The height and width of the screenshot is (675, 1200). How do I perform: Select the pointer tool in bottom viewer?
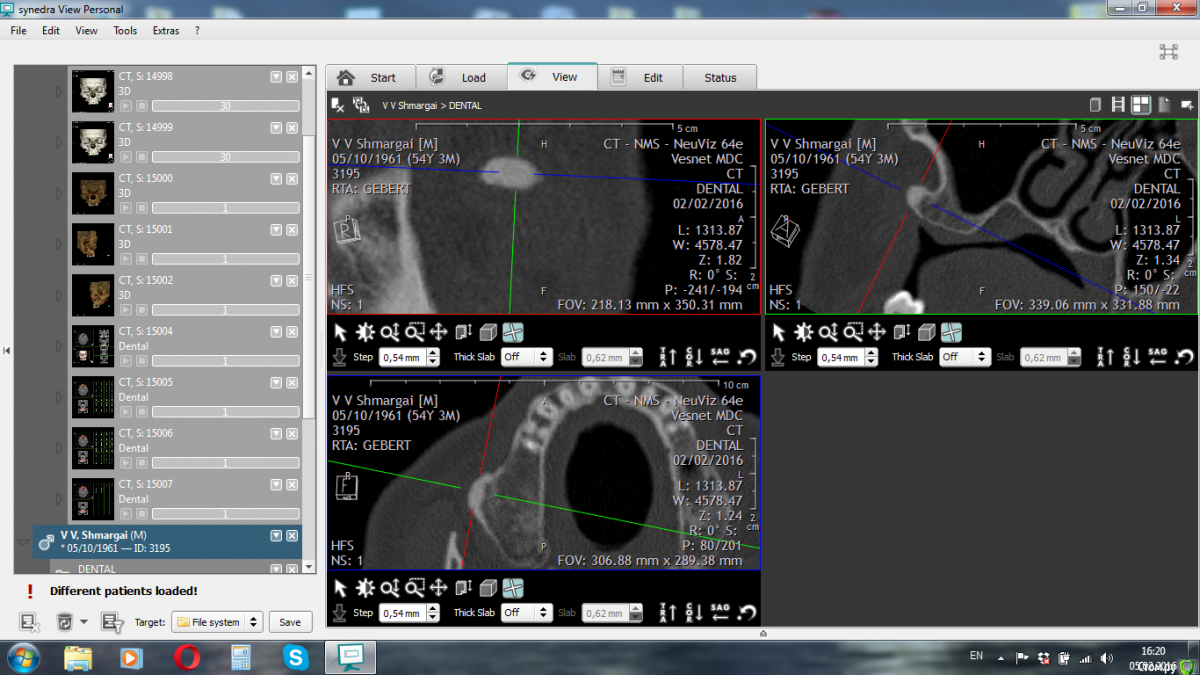click(x=340, y=588)
